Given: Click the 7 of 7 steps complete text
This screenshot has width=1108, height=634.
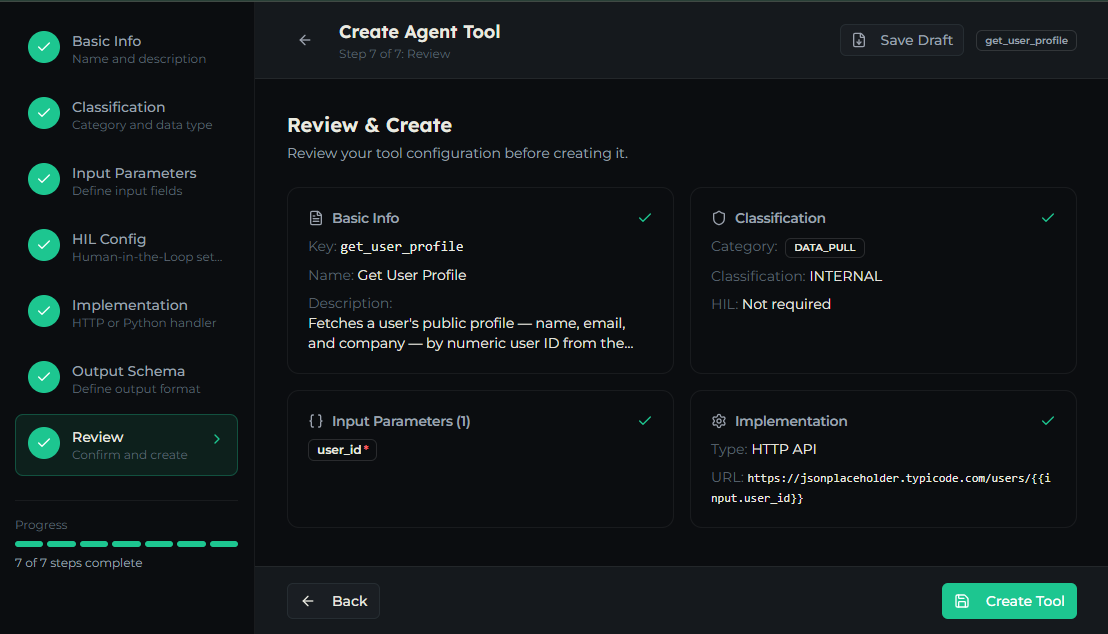Looking at the screenshot, I should click(78, 563).
